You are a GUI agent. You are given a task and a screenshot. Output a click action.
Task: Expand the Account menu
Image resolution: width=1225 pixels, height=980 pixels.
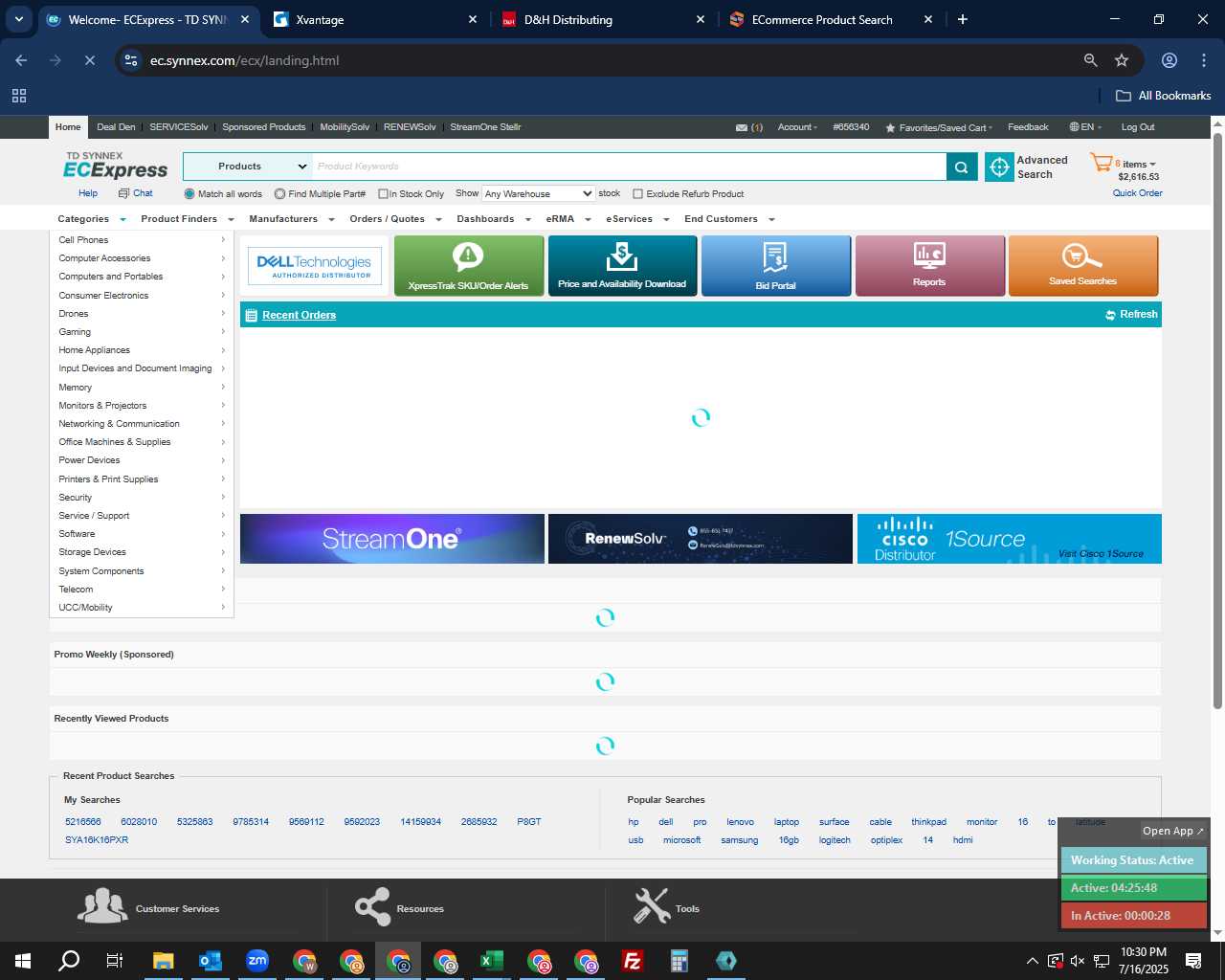coord(797,127)
